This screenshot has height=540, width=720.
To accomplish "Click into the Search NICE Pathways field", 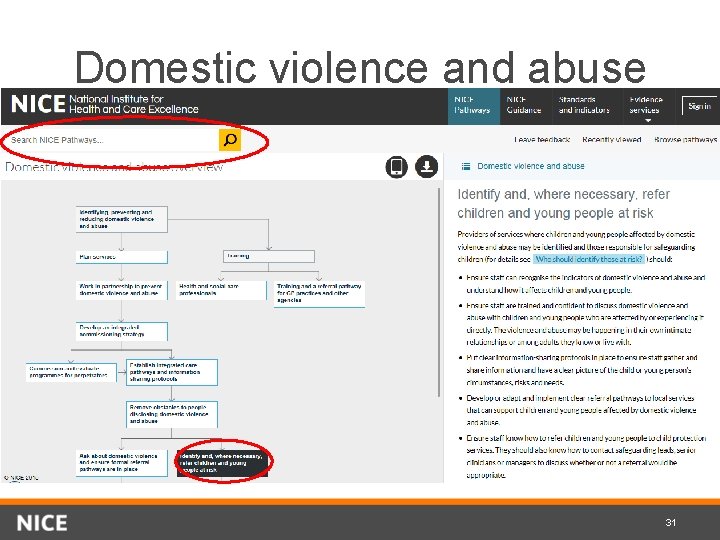I will click(112, 140).
